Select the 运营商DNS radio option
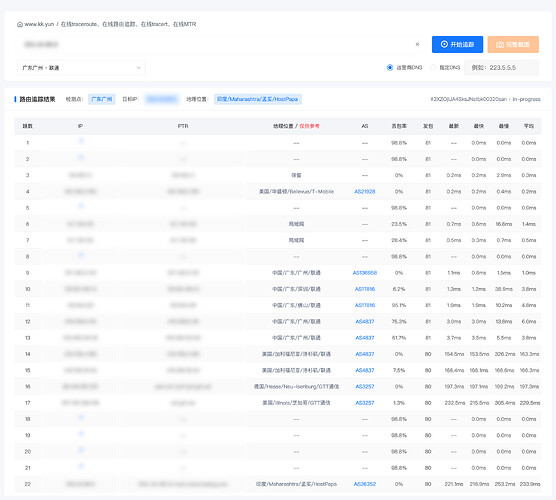The height and width of the screenshot is (500, 556). coord(390,67)
